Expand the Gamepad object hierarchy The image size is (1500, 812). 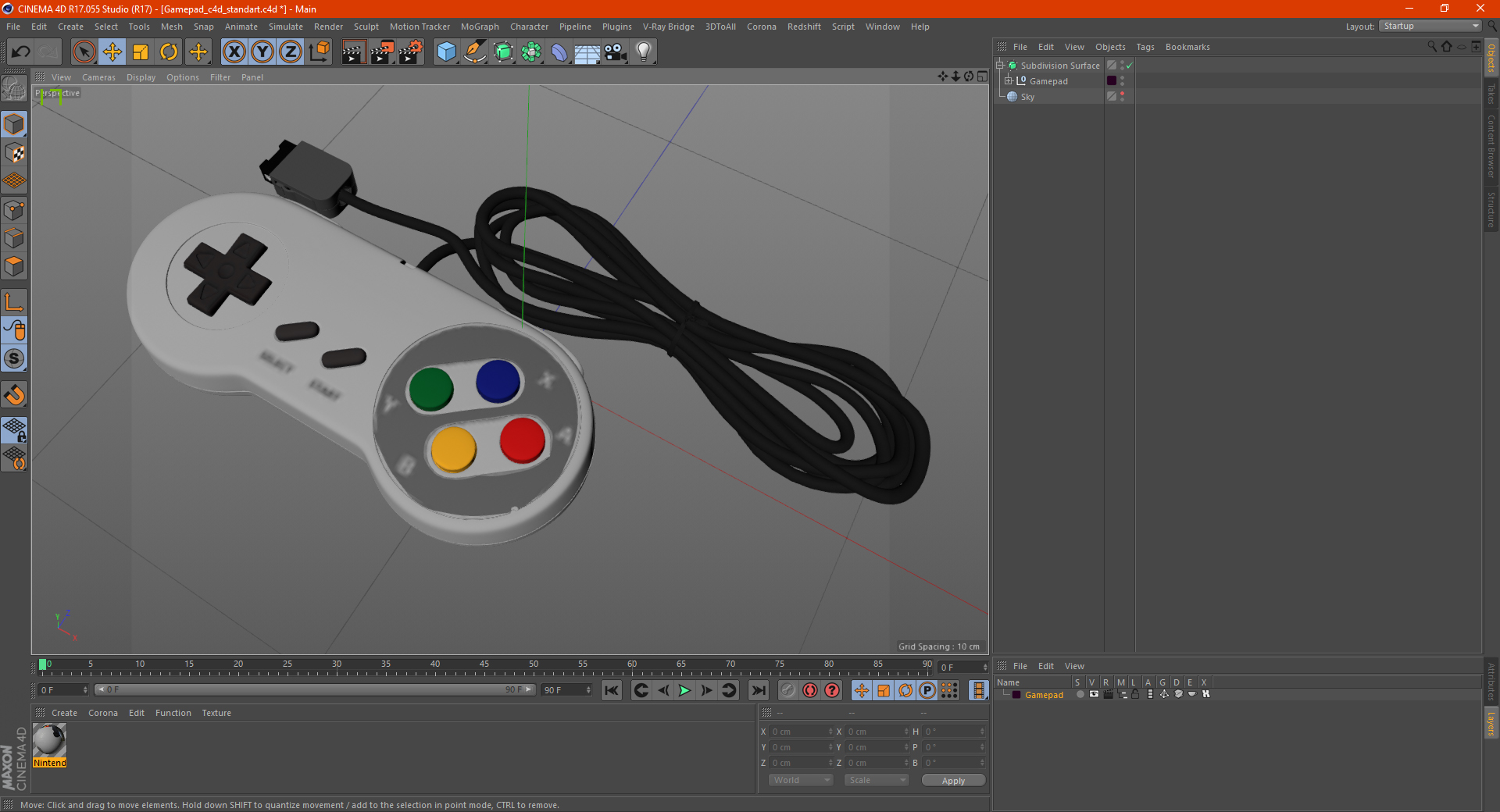pos(1009,81)
